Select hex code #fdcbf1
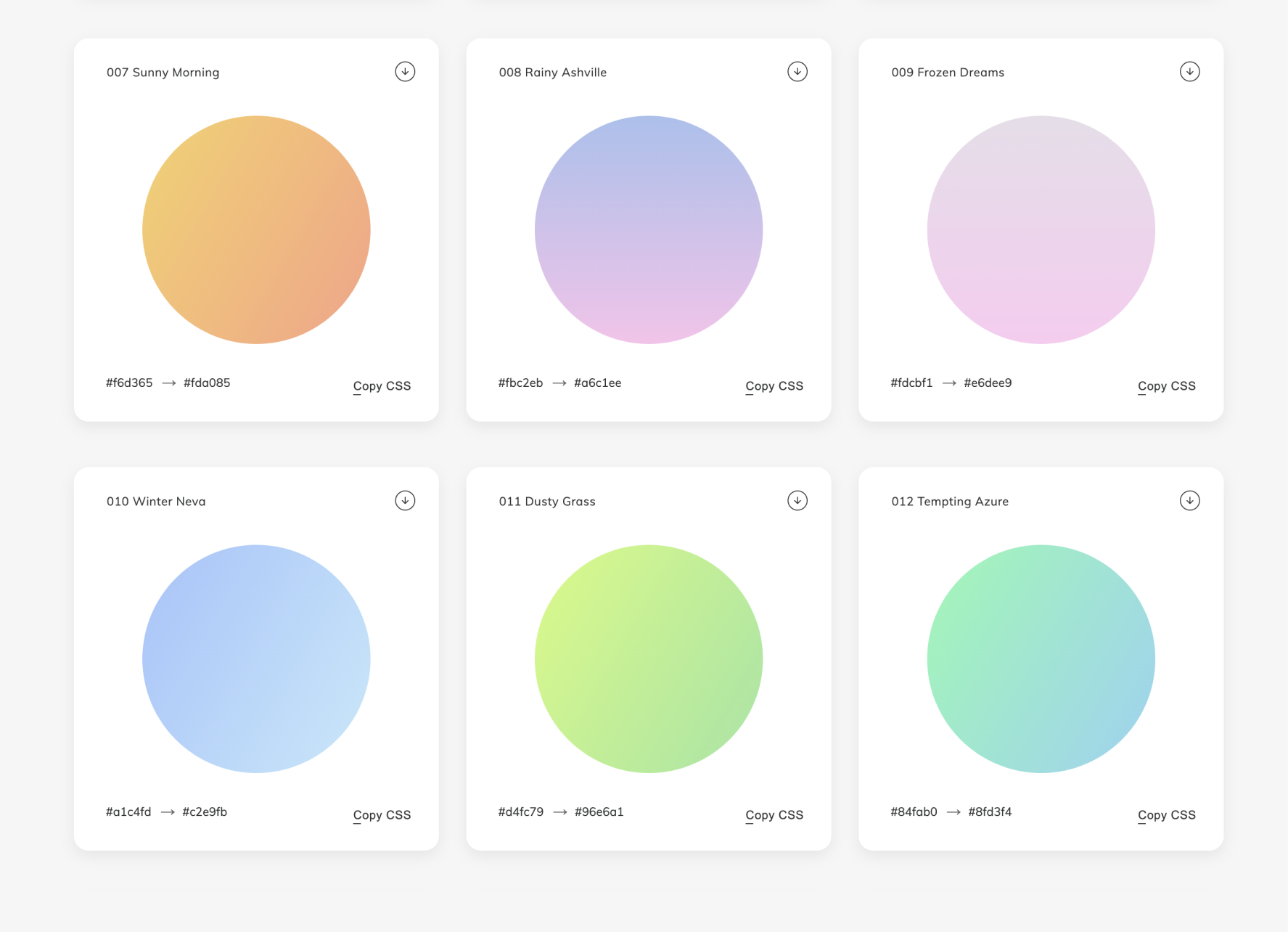This screenshot has height=932, width=1288. pos(911,383)
